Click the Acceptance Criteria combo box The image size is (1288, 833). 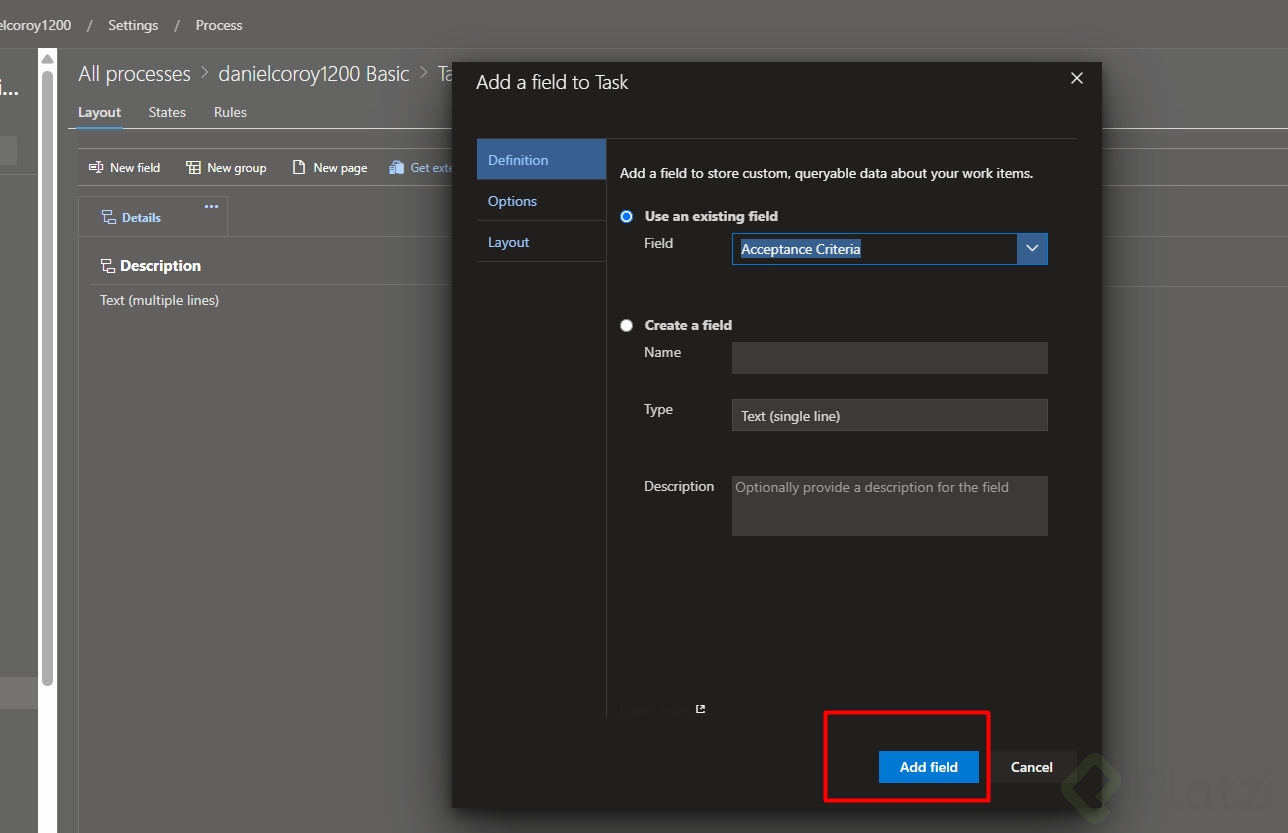click(874, 249)
